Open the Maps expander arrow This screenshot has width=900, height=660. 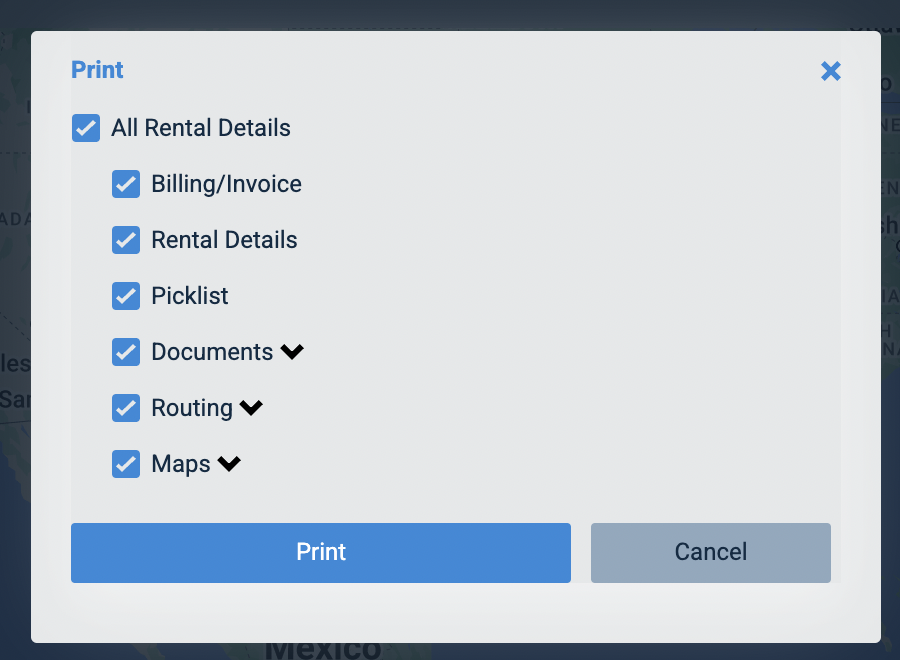[228, 464]
